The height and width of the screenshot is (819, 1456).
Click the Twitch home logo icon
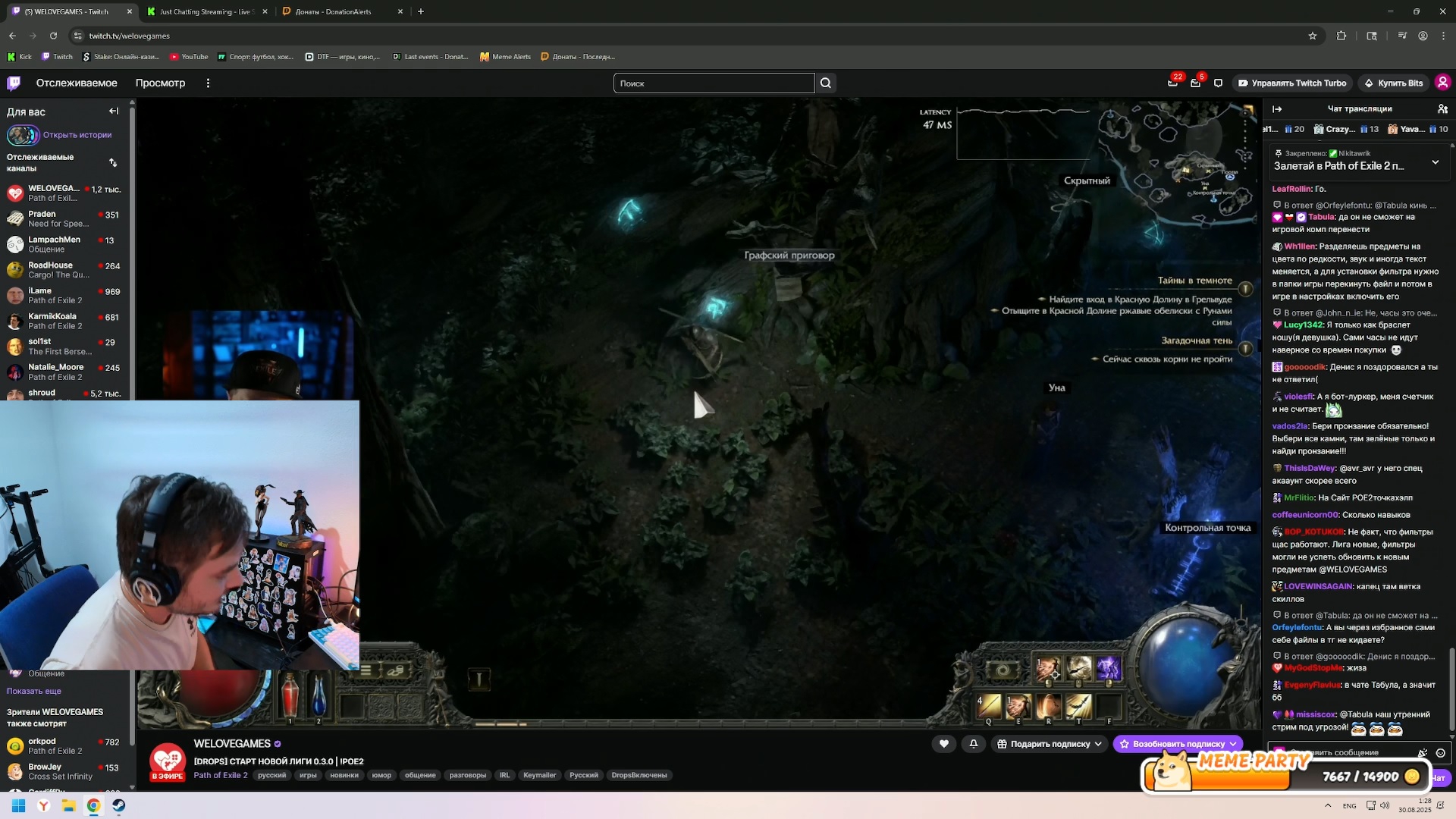click(14, 83)
